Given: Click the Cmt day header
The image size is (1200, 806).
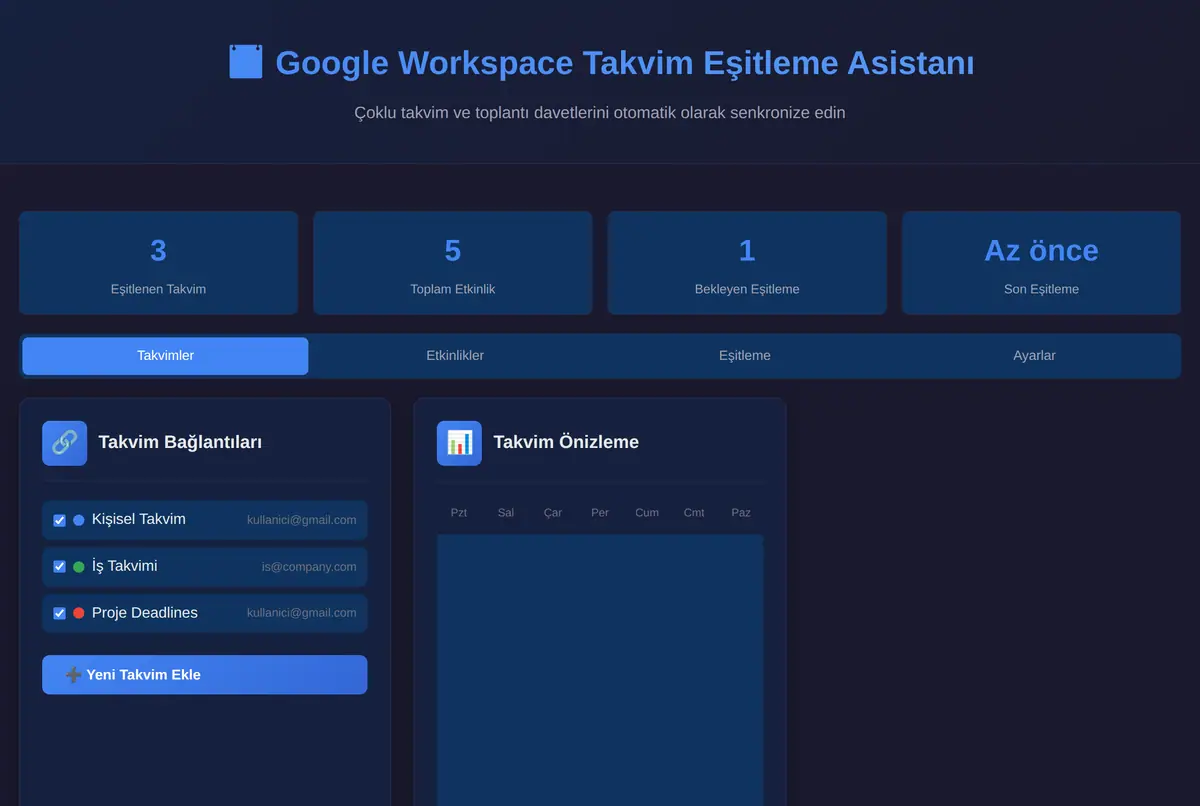Looking at the screenshot, I should point(694,513).
